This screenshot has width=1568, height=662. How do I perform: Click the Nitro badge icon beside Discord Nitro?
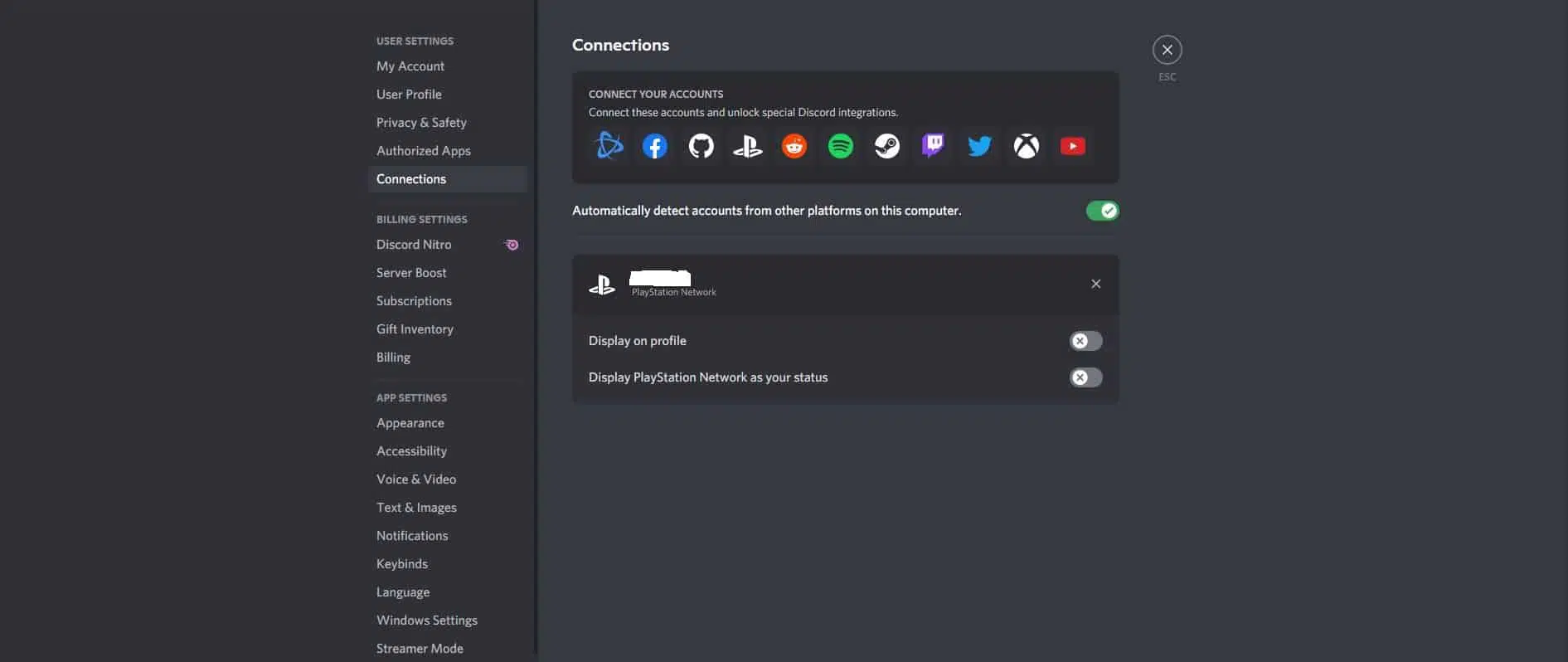[512, 245]
